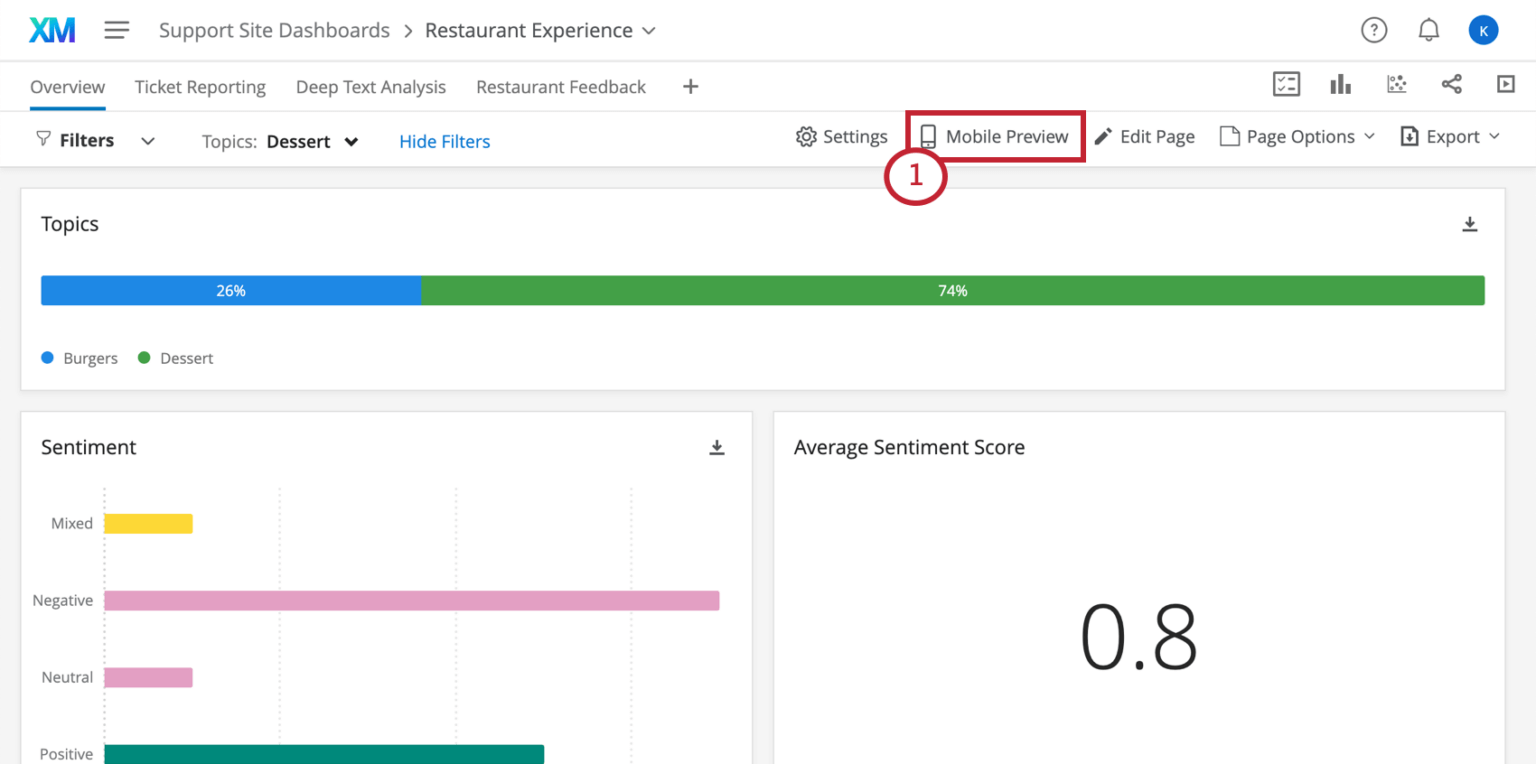Click the XM logo
Viewport: 1536px width, 764px height.
click(x=51, y=31)
